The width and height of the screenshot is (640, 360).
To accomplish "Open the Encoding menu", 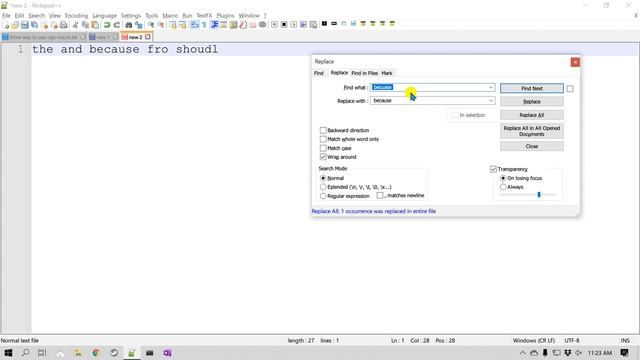I will pyautogui.click(x=76, y=16).
